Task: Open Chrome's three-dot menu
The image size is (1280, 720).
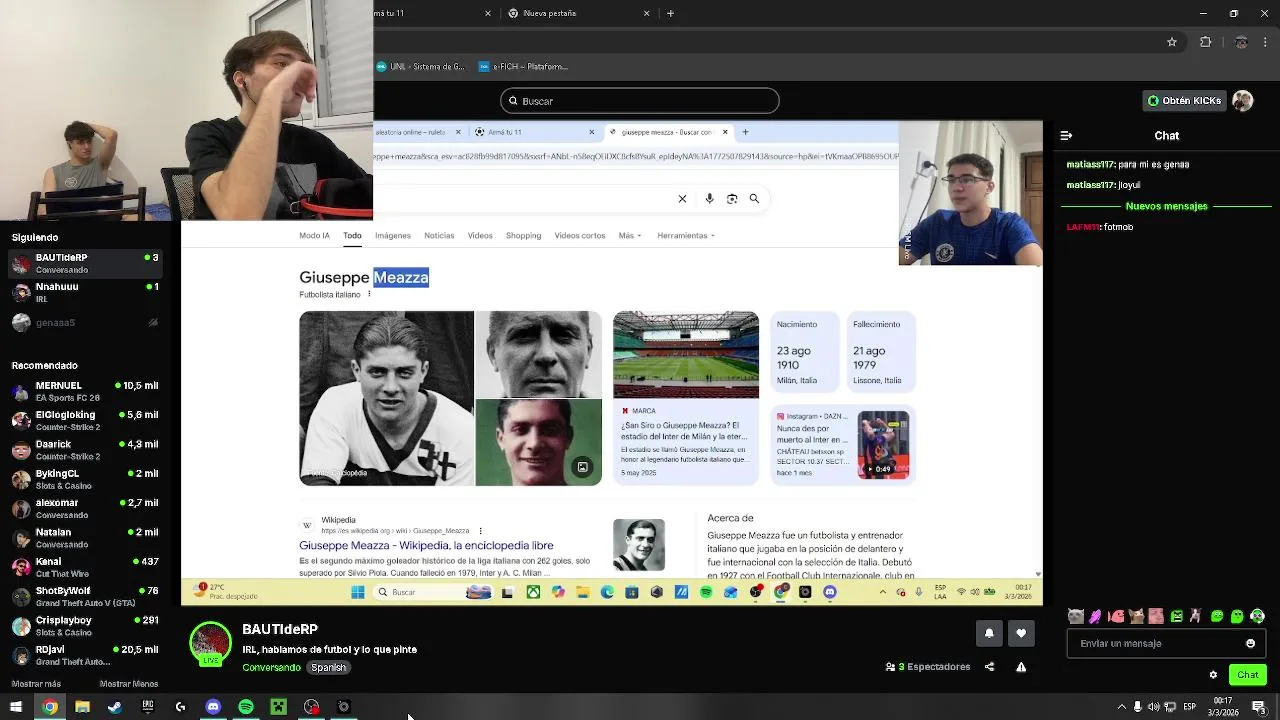Action: coord(1266,42)
